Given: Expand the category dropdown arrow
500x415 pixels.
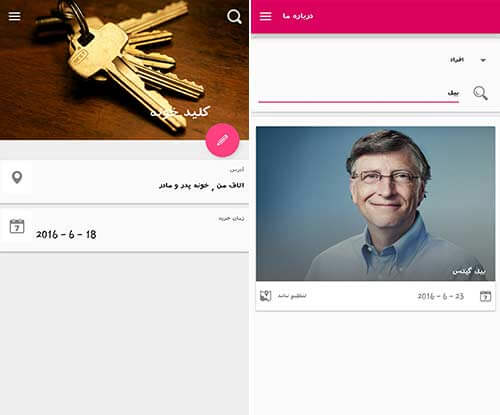Looking at the screenshot, I should (x=483, y=60).
